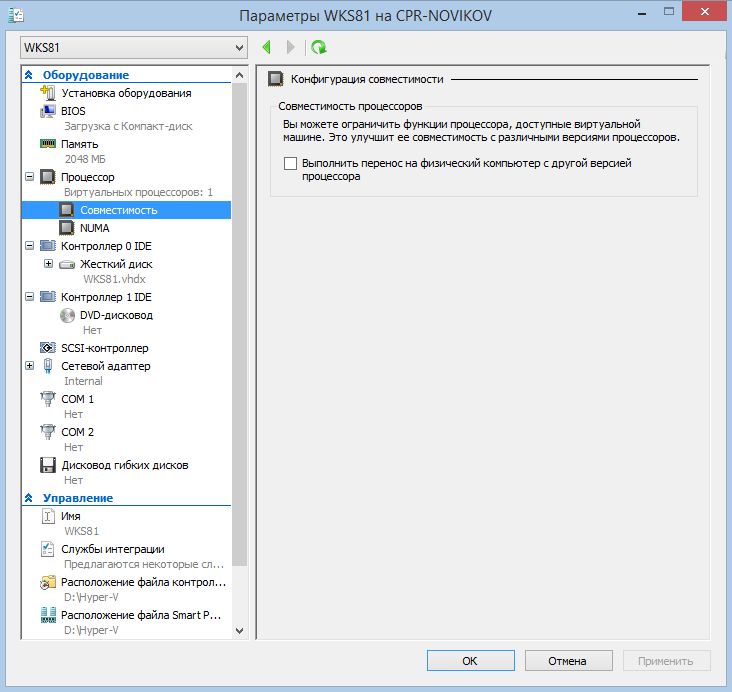Click the OK button
The height and width of the screenshot is (692, 732).
tap(470, 661)
